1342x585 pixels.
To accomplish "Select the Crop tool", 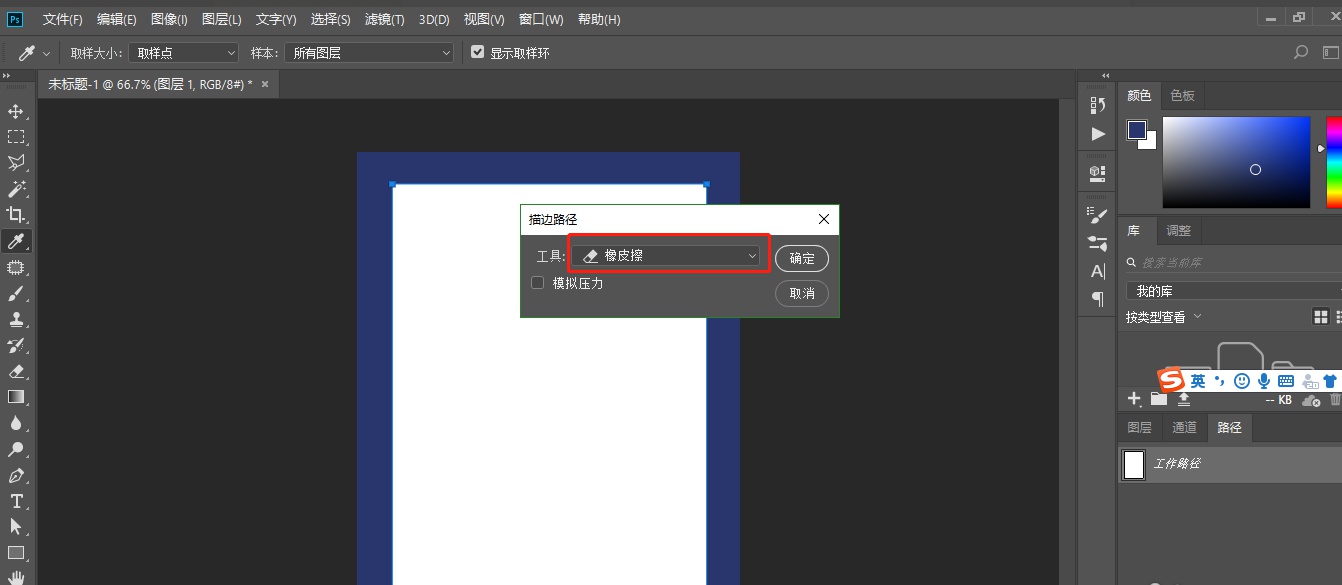I will (14, 214).
